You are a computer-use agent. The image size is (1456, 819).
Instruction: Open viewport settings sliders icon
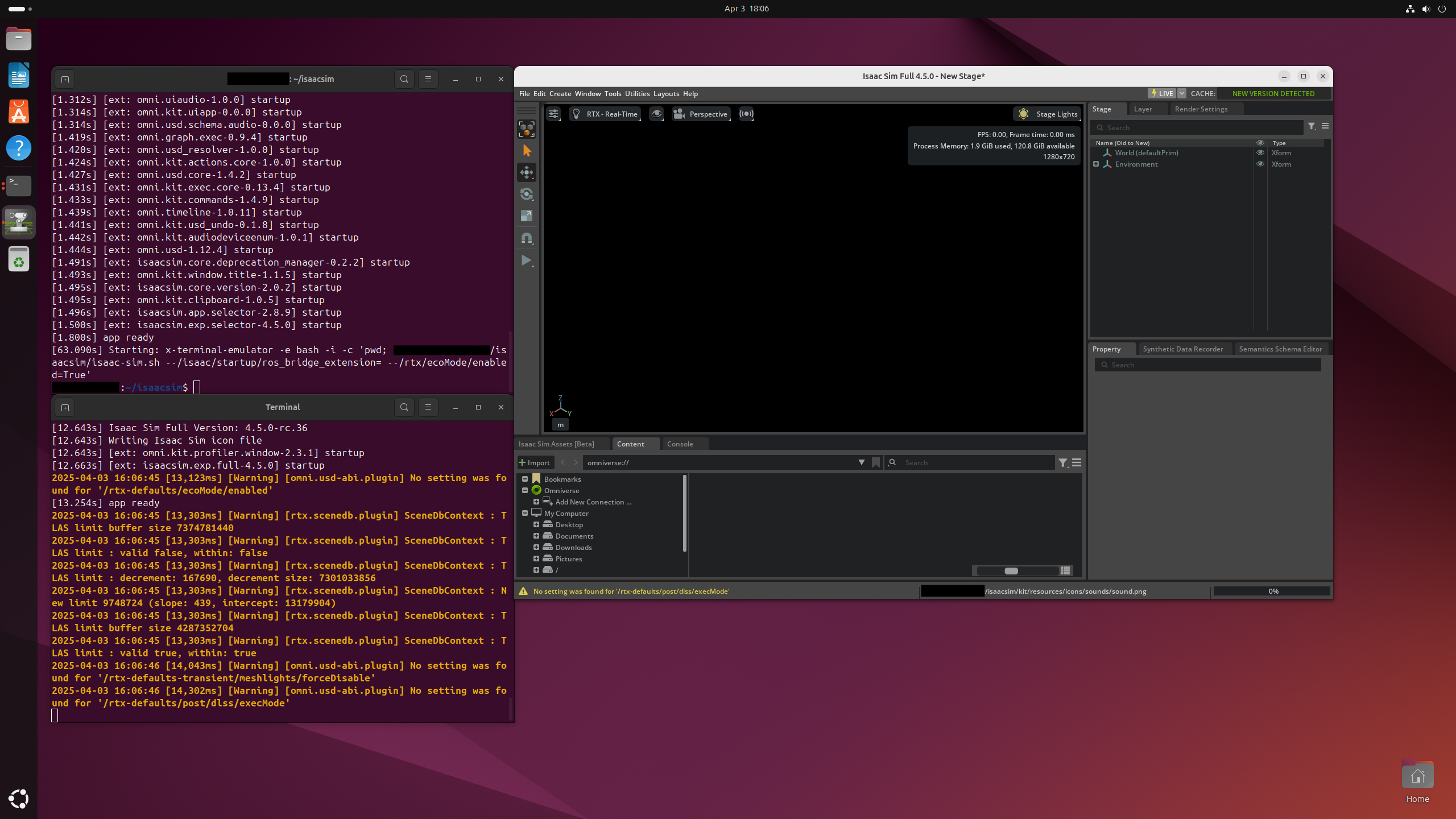point(553,114)
